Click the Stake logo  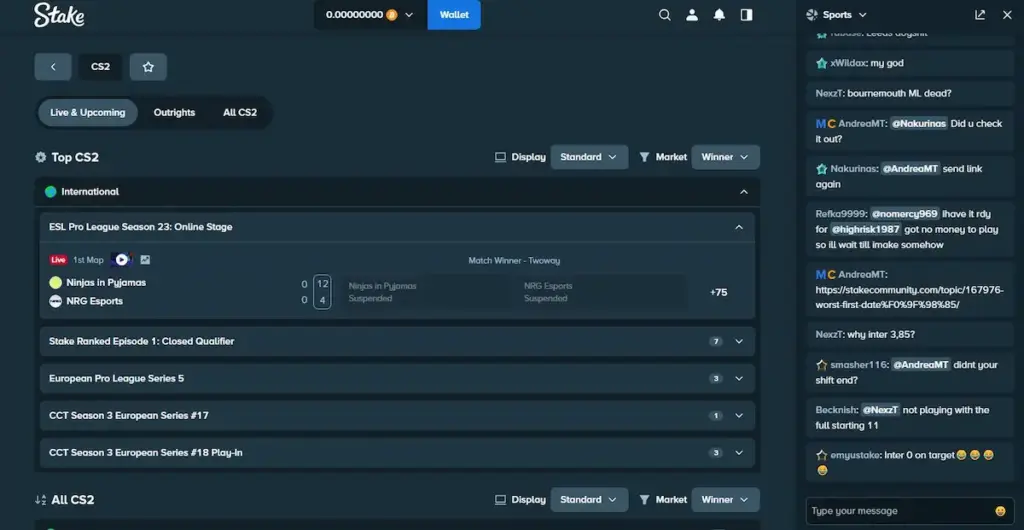click(59, 15)
